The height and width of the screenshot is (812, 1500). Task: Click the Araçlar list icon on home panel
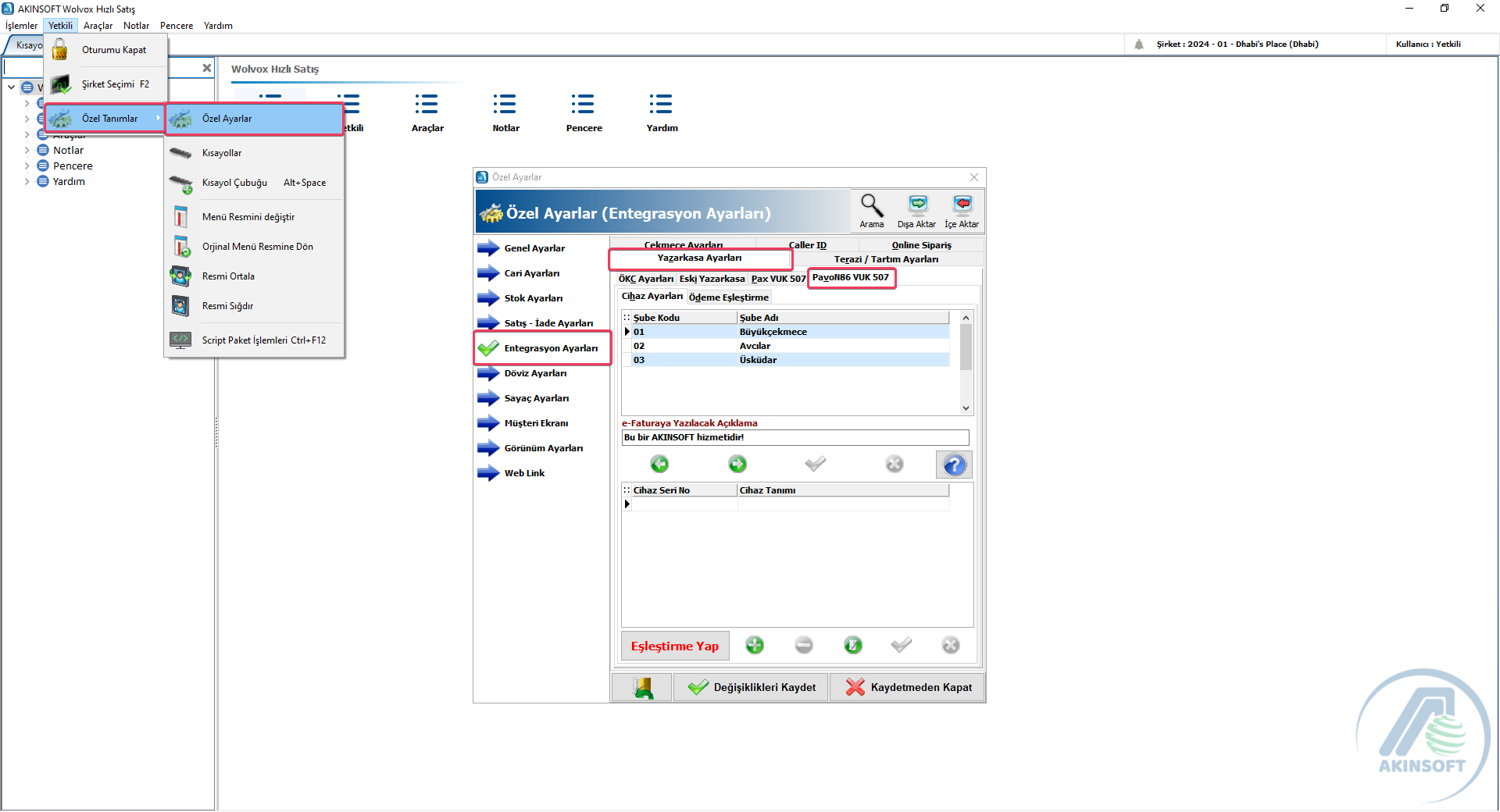[427, 104]
